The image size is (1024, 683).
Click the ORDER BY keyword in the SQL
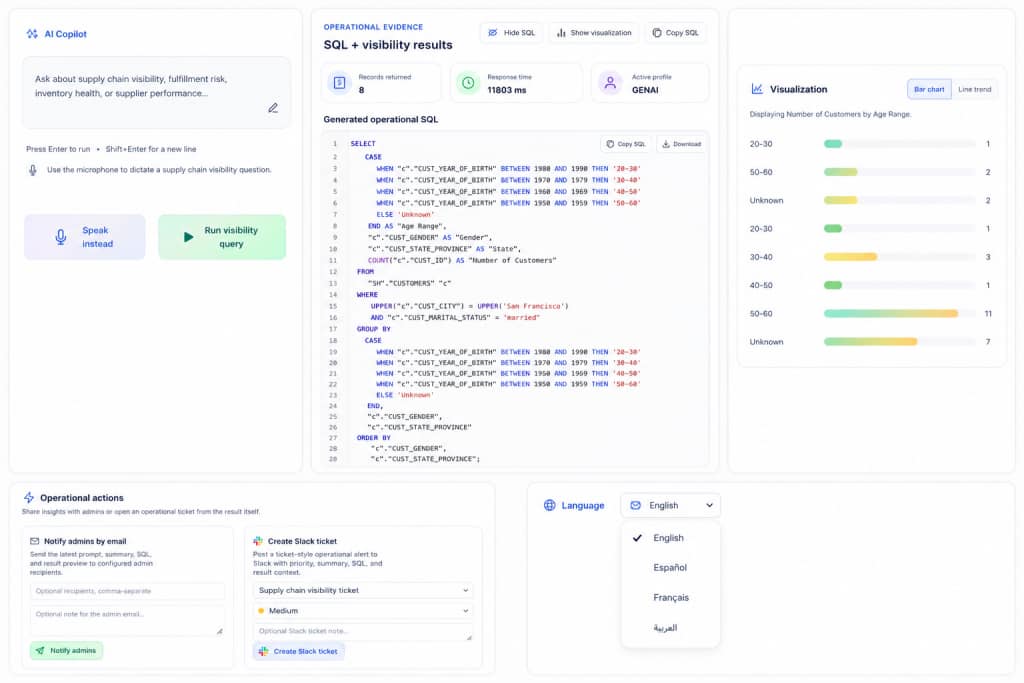pos(374,438)
